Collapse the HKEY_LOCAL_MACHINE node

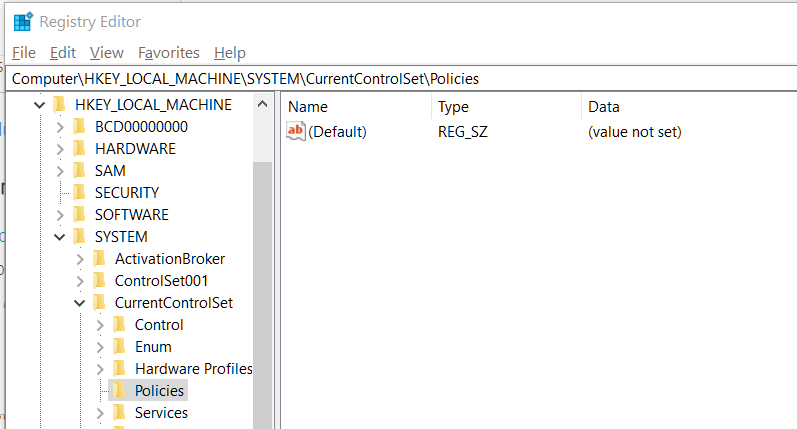point(40,105)
